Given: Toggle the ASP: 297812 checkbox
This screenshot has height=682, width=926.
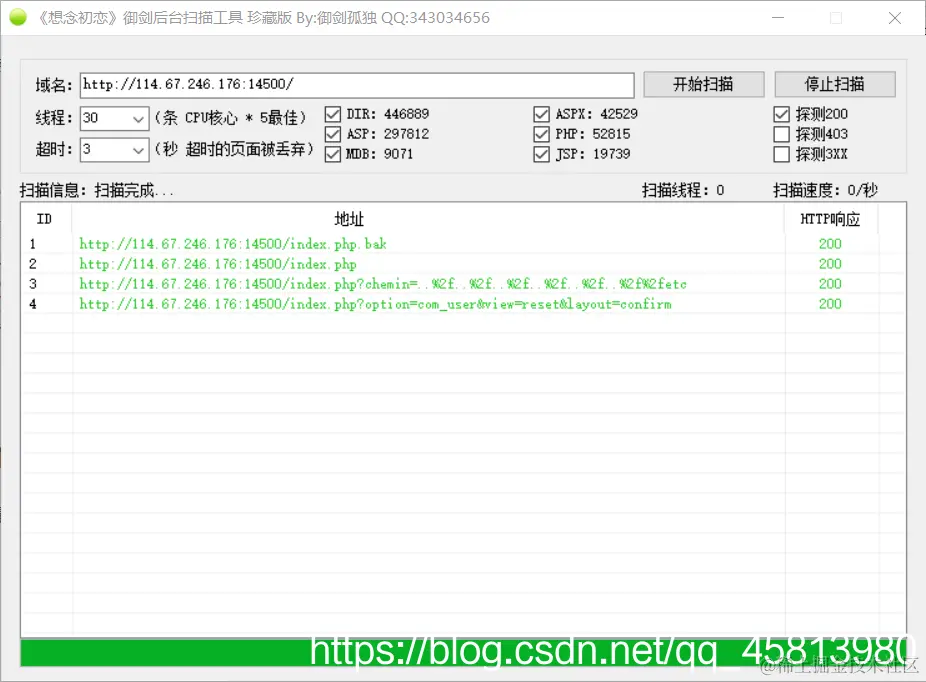Looking at the screenshot, I should 333,134.
